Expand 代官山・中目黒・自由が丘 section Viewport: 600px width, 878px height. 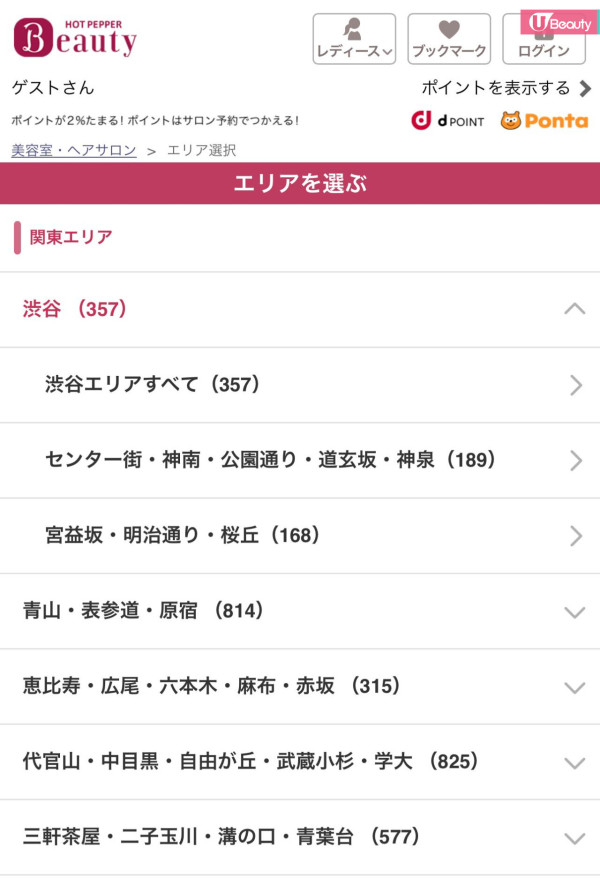click(x=300, y=762)
